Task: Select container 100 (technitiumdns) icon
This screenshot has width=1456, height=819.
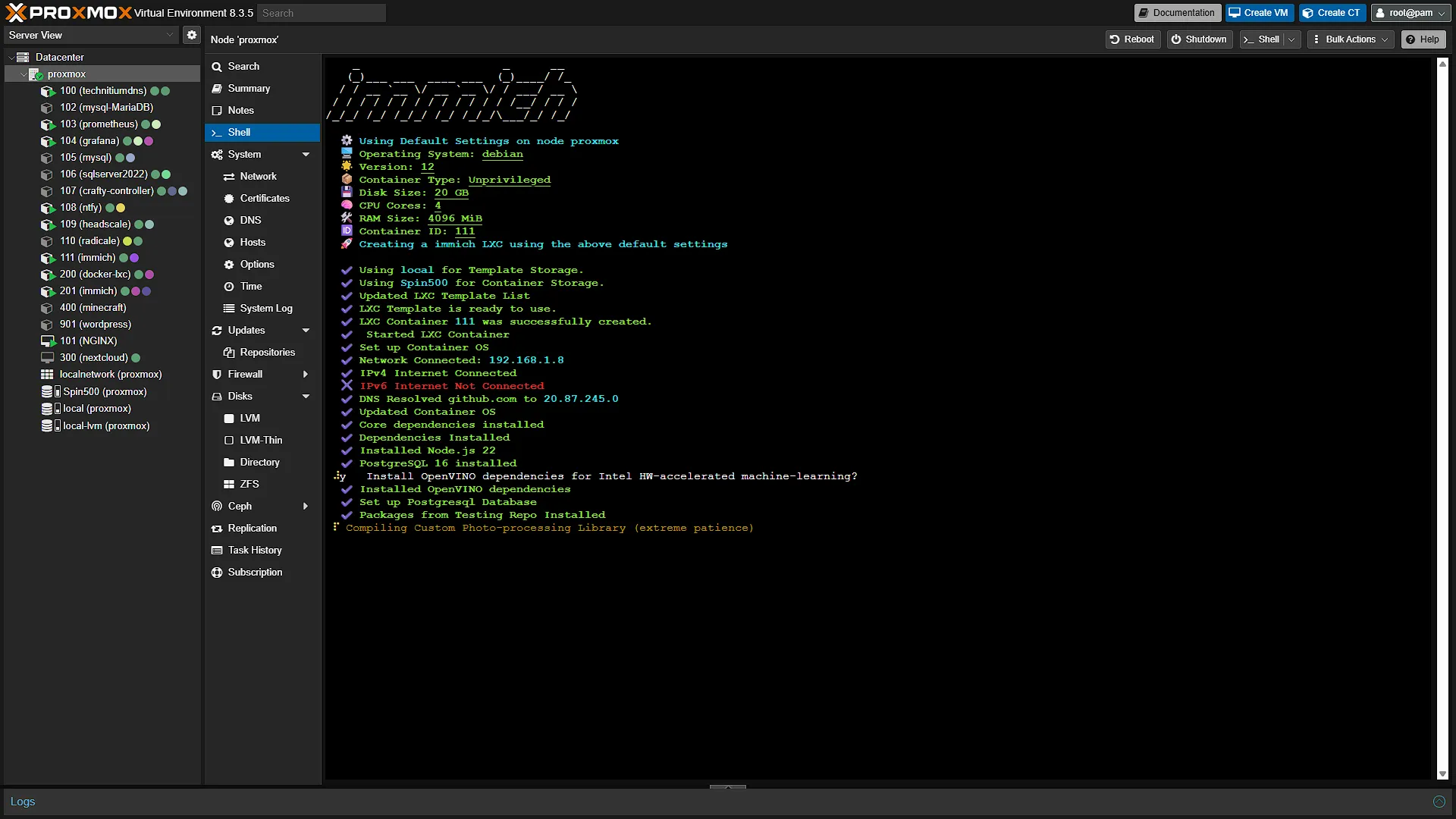Action: (49, 91)
